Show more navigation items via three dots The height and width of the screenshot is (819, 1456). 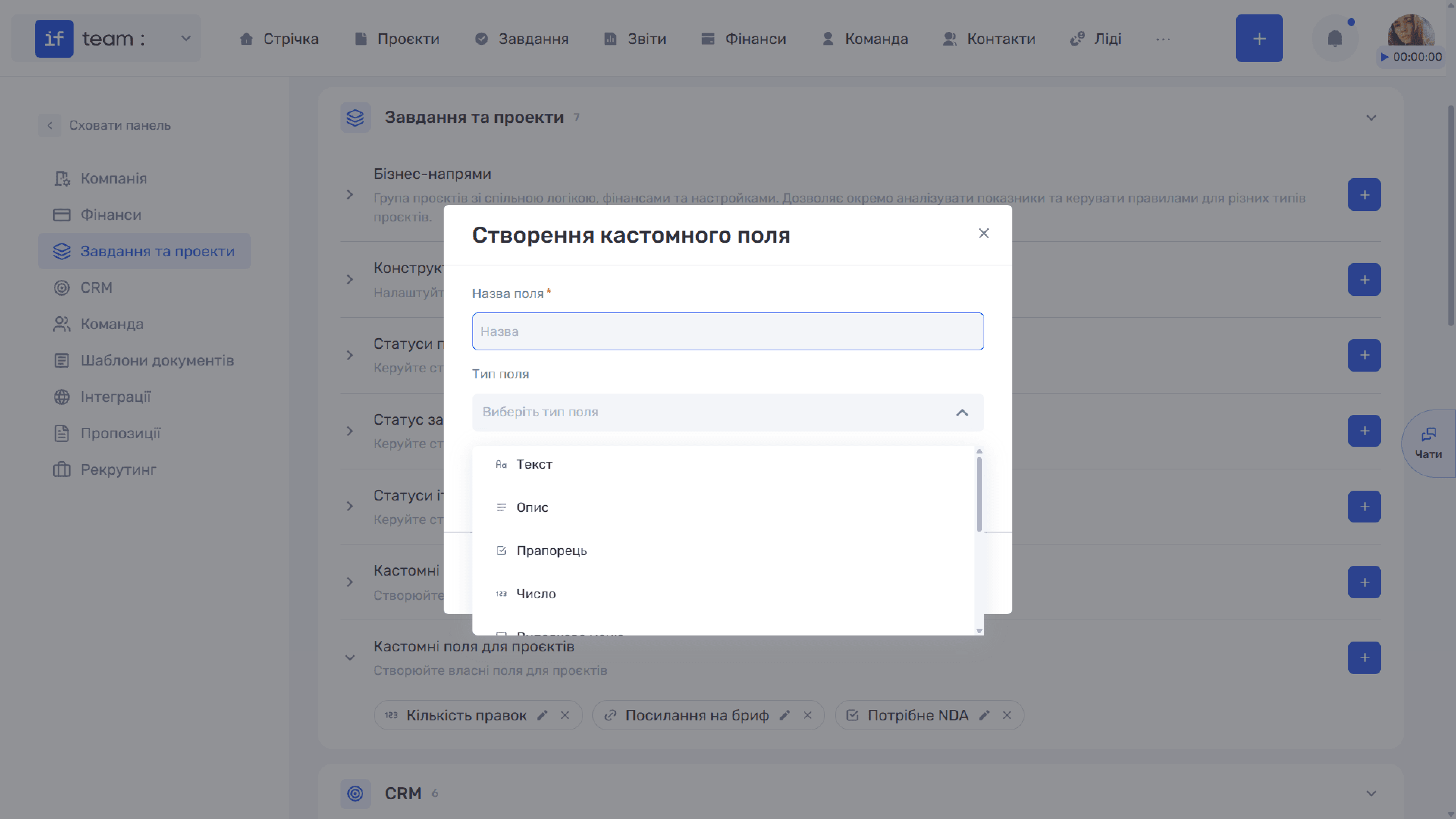point(1163,39)
